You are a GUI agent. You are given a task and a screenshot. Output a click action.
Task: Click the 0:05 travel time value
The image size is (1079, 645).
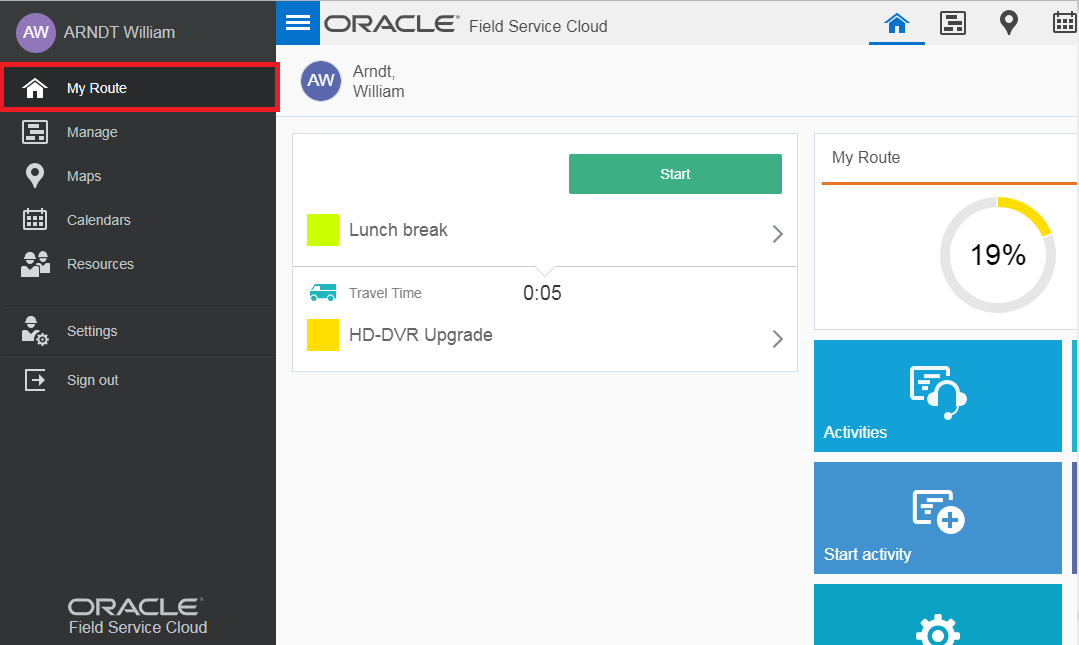tap(542, 293)
